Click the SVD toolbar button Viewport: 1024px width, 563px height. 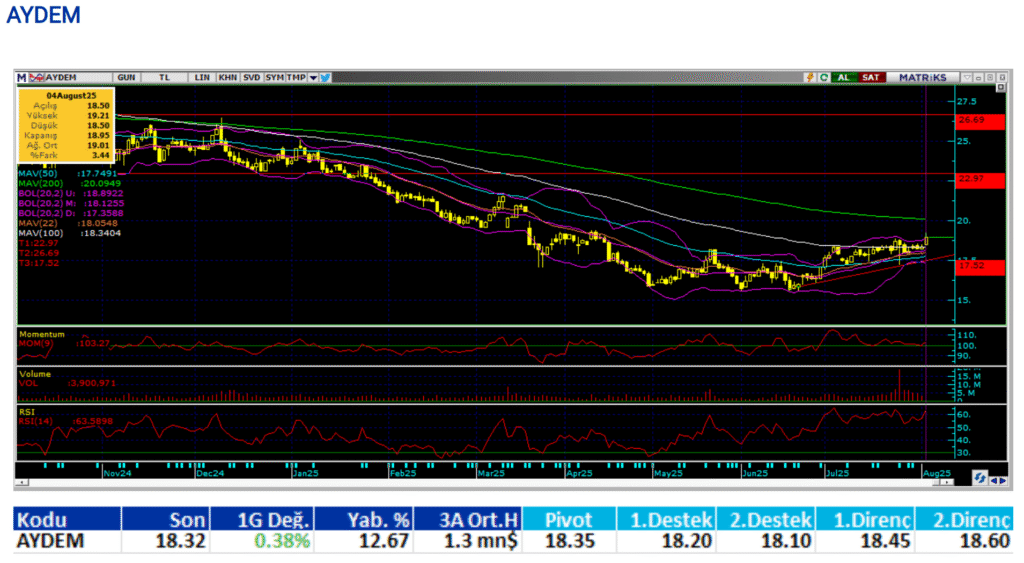[251, 78]
